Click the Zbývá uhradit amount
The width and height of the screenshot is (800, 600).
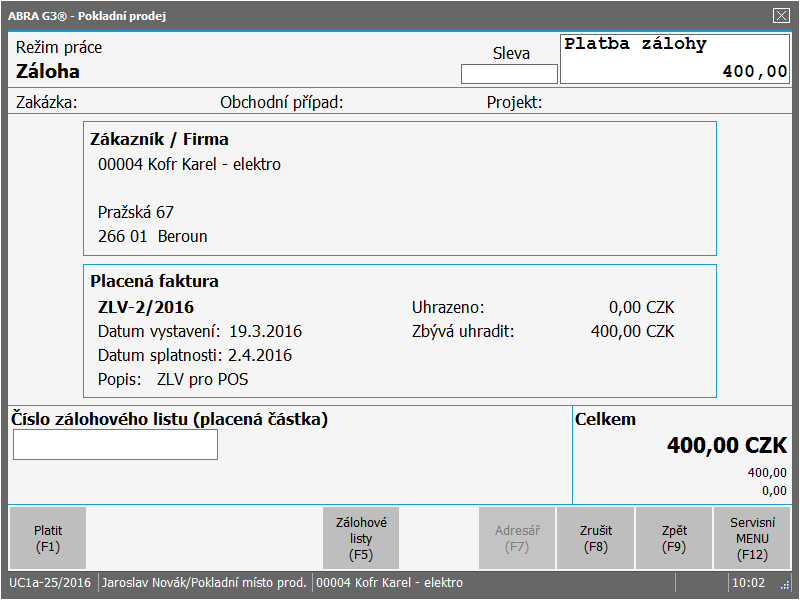tap(632, 331)
